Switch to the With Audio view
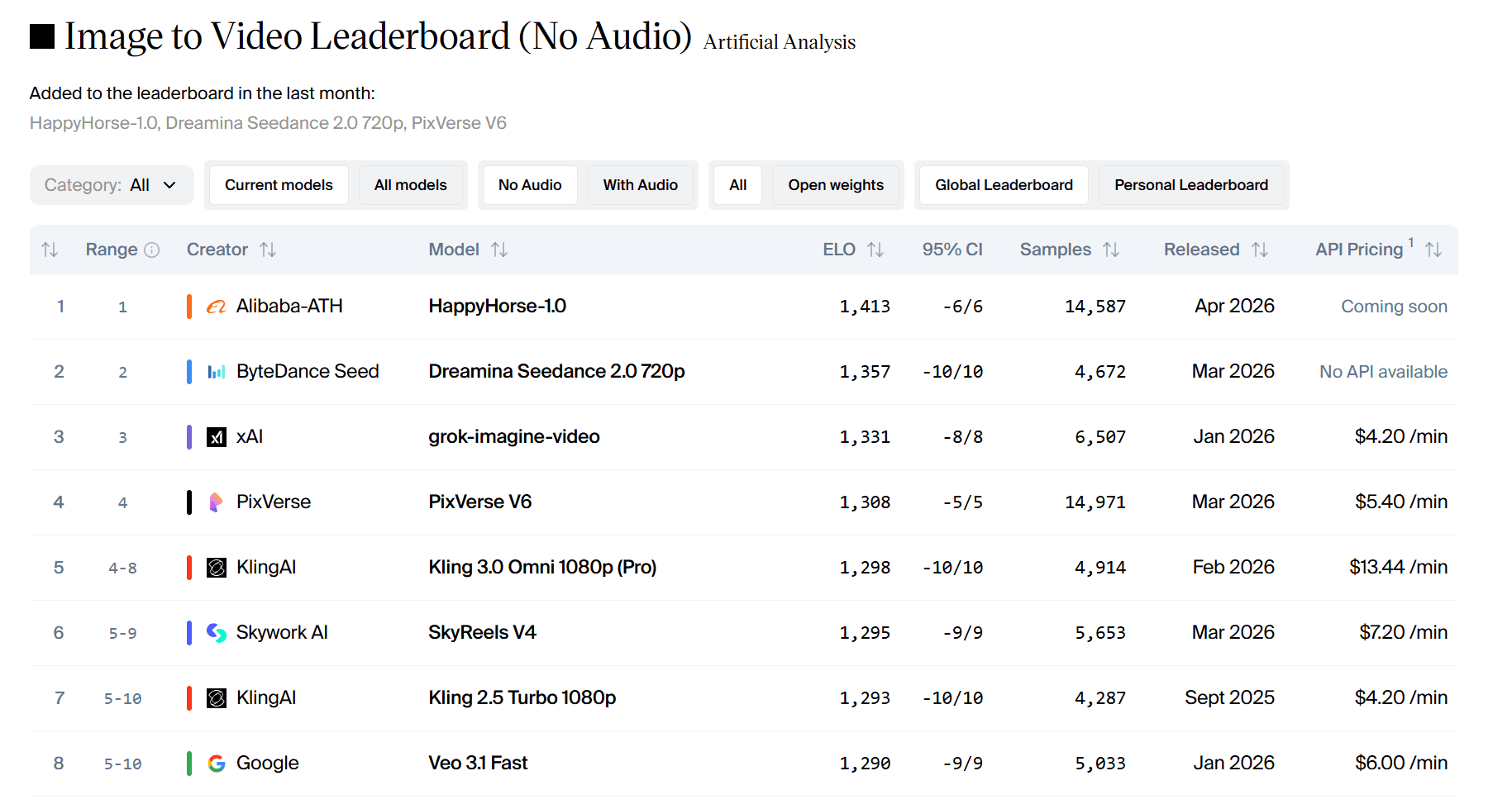 [x=640, y=185]
